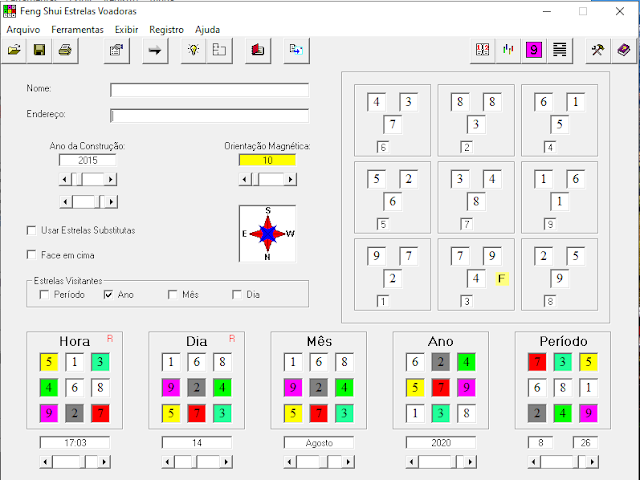Toggle the Face em cima checkbox

pyautogui.click(x=31, y=255)
